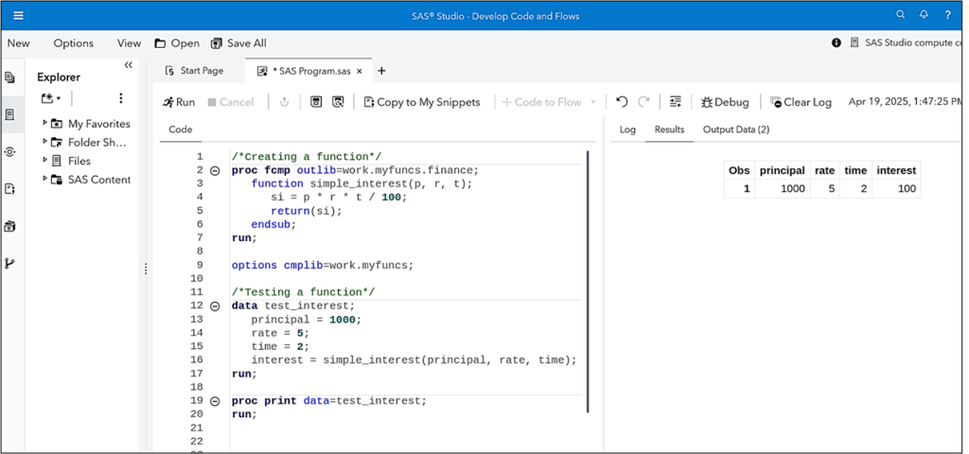Add a new tab with plus icon
This screenshot has height=454, width=969.
pyautogui.click(x=381, y=71)
